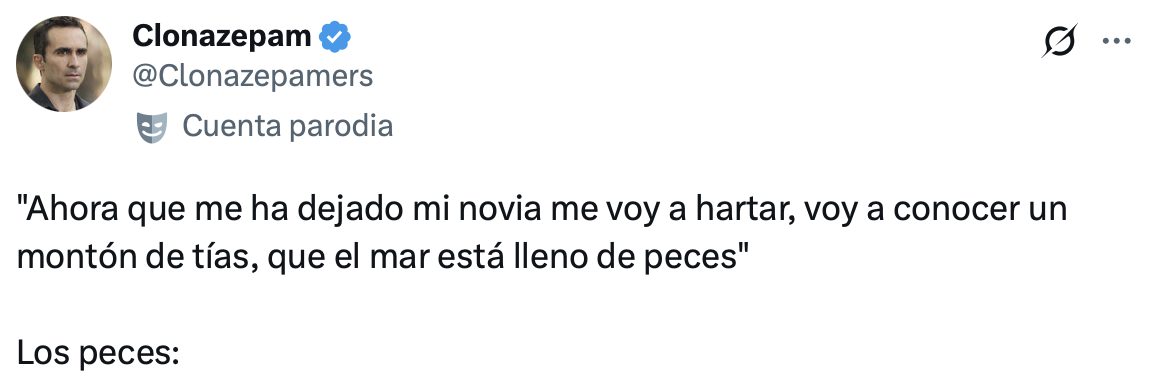The image size is (1156, 386).
Task: Click the tweet line beginning "montón de tías"
Action: (x=382, y=261)
